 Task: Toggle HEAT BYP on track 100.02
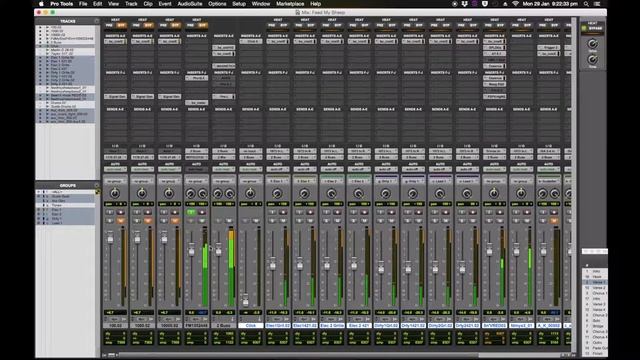pos(121,25)
